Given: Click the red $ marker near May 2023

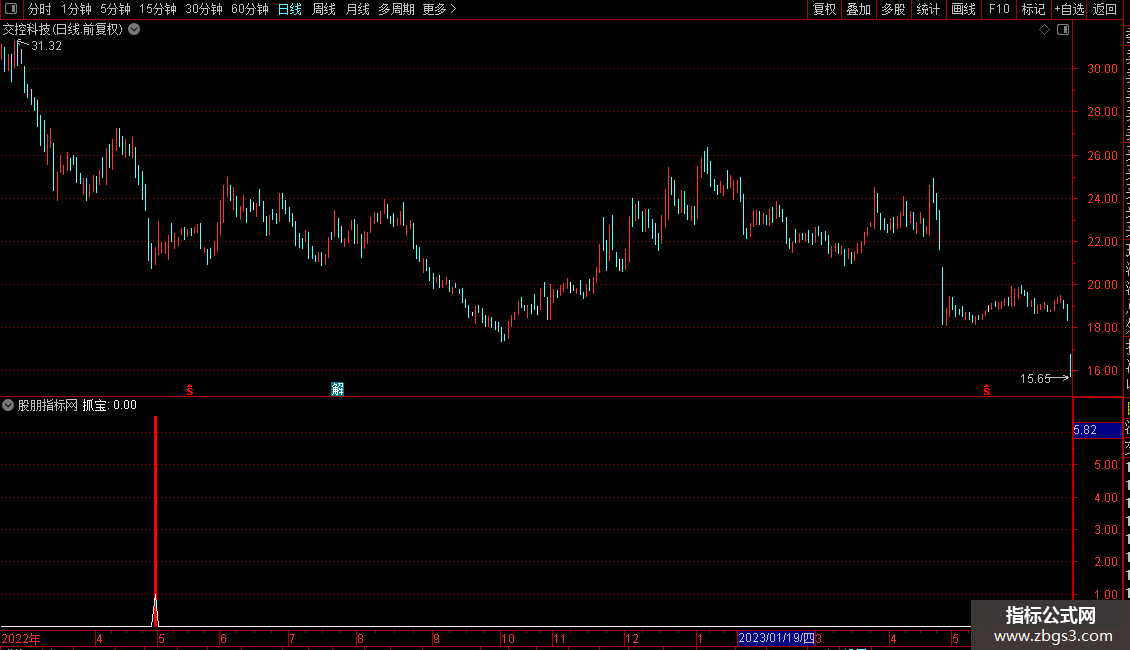Looking at the screenshot, I should [x=987, y=390].
